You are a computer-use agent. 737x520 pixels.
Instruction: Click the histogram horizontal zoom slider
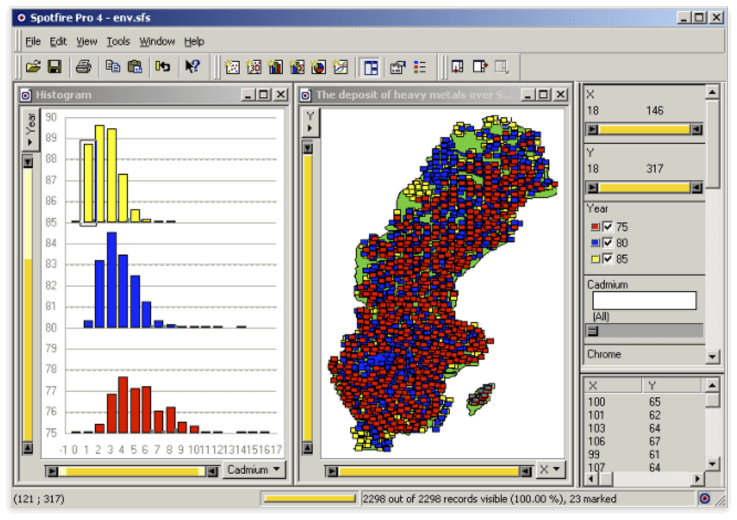pos(132,471)
